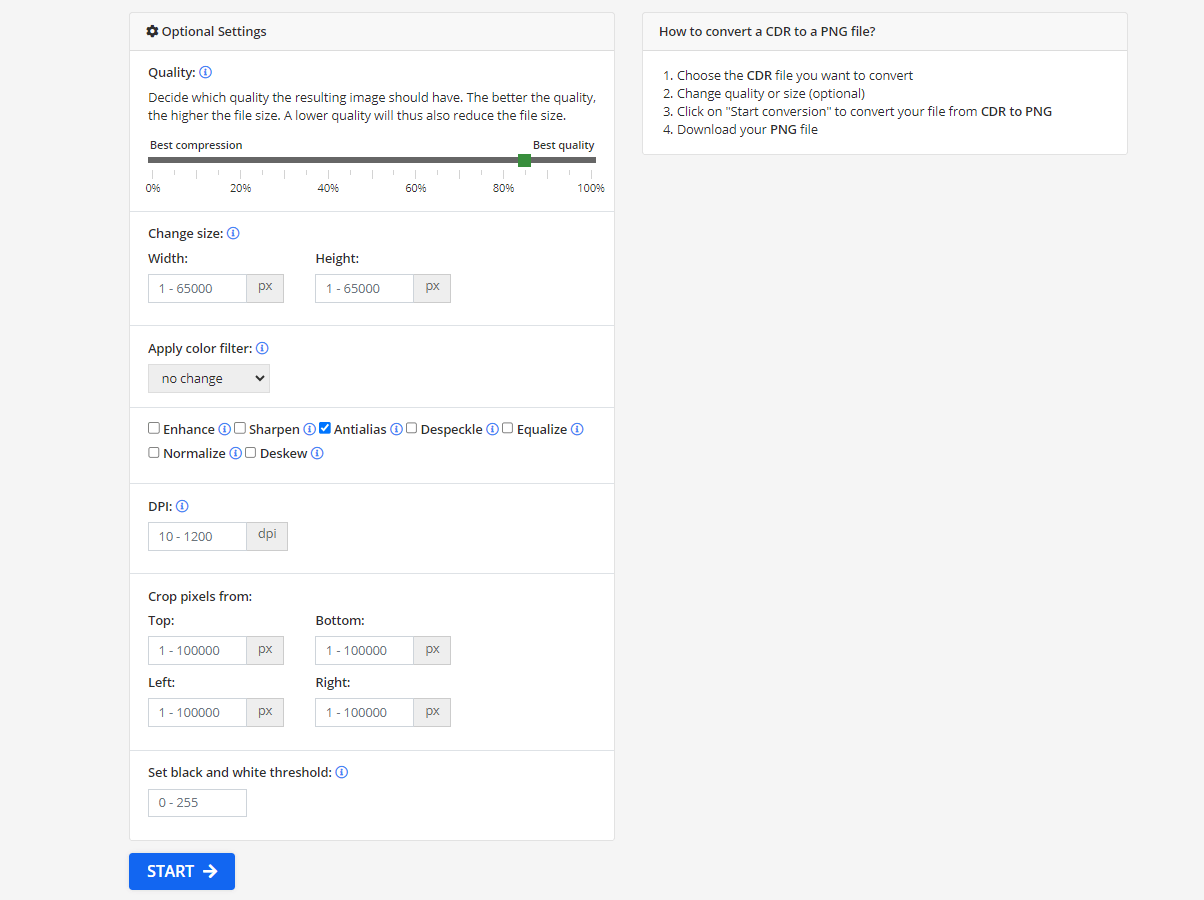Show info about the Enhance option
1204x900 pixels.
click(225, 429)
